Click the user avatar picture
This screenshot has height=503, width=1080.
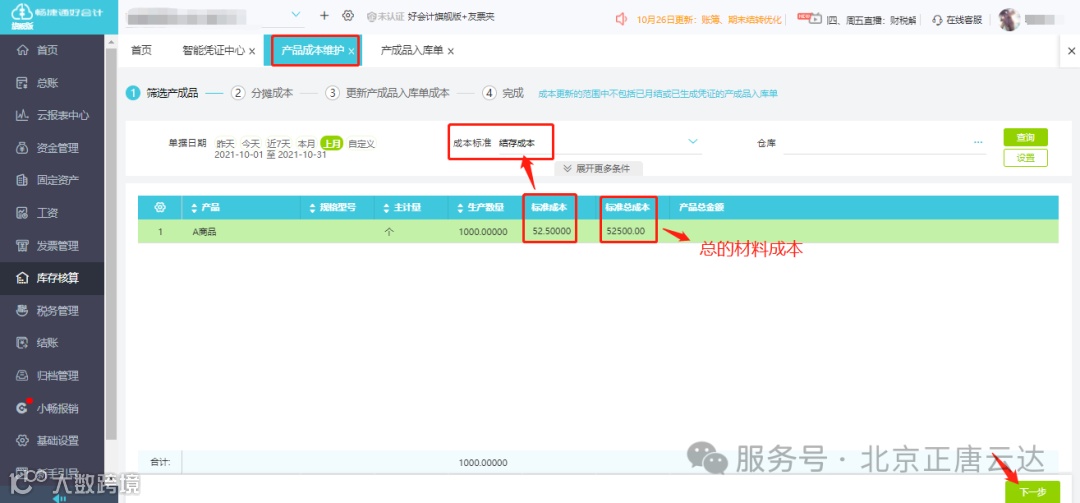[x=1009, y=19]
